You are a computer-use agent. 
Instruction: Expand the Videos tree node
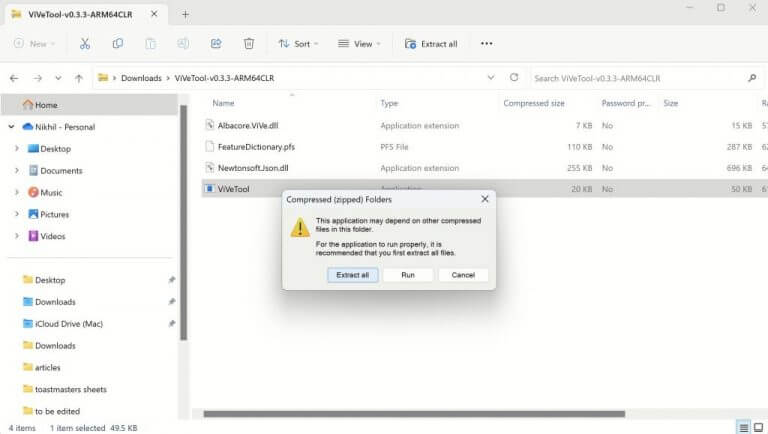[17, 236]
